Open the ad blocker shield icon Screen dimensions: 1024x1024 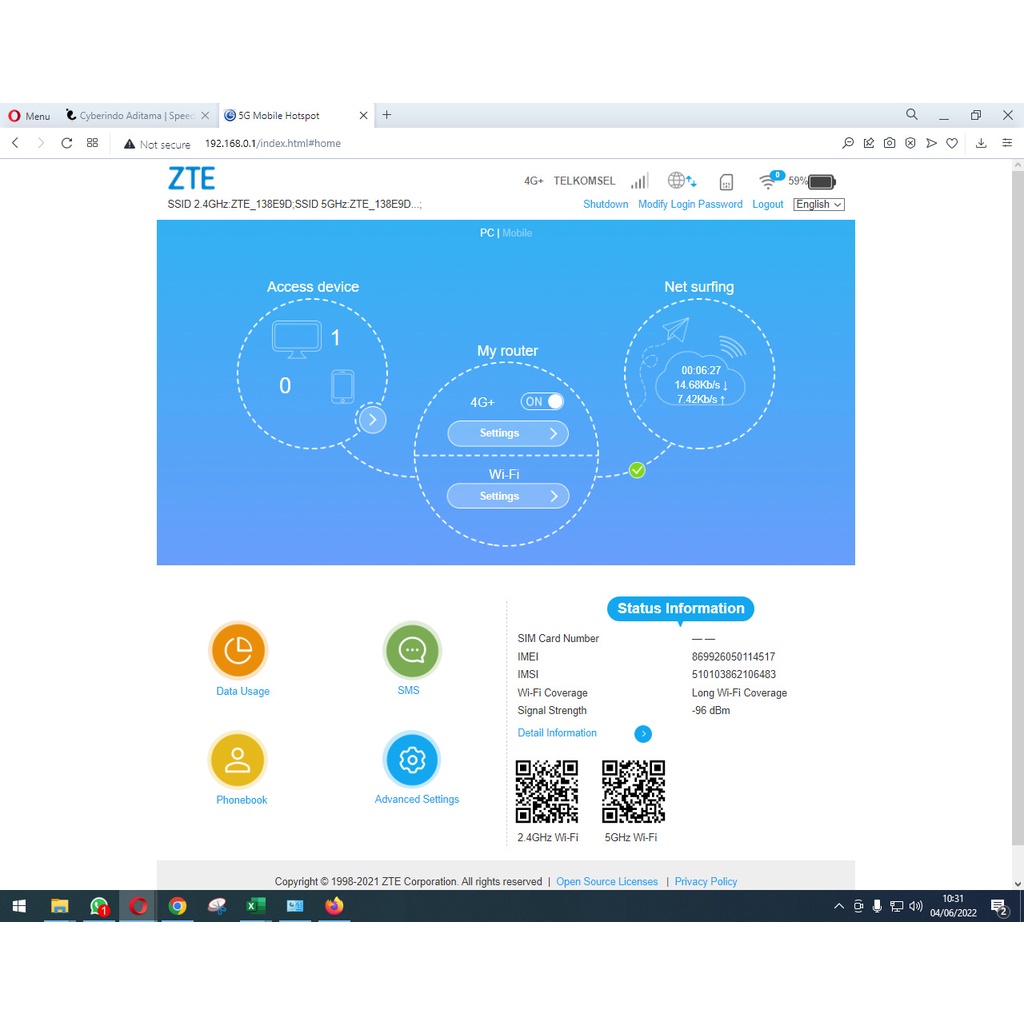pos(910,143)
